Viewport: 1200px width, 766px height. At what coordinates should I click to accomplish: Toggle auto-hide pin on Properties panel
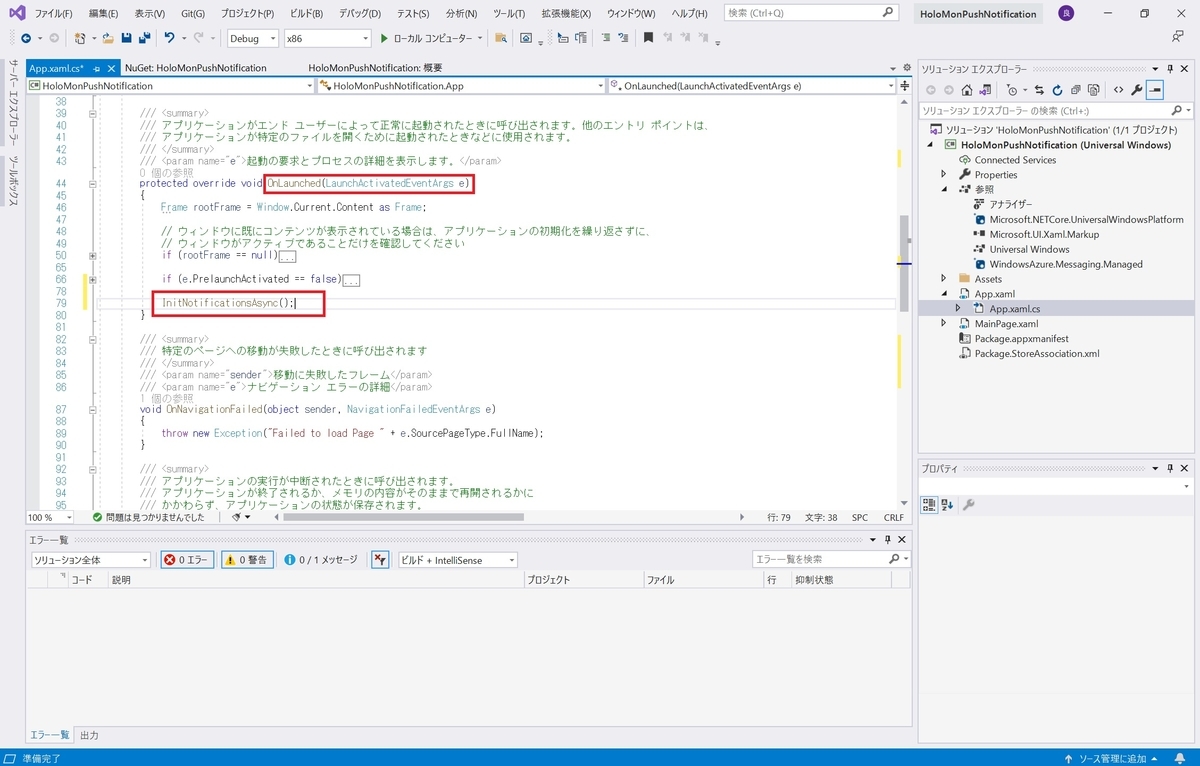tap(1170, 468)
